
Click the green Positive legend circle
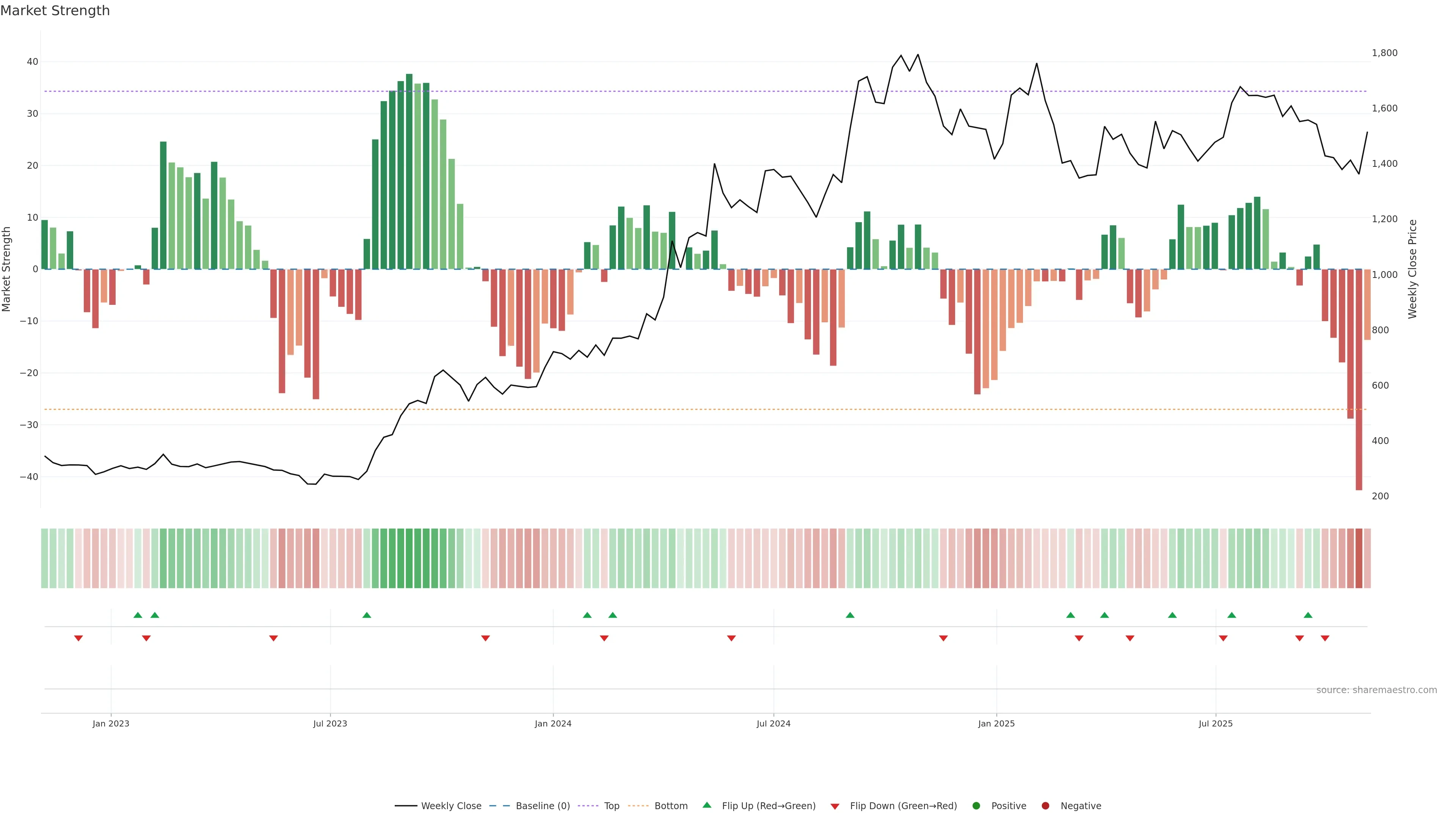pos(976,806)
